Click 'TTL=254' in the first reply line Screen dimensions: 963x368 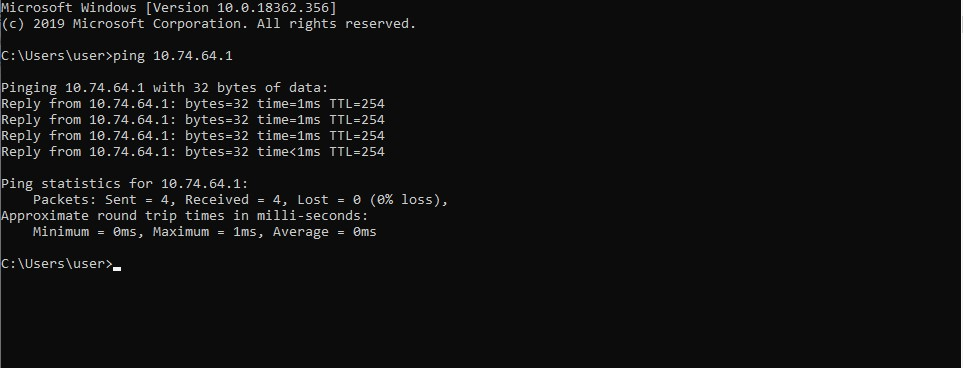tap(357, 104)
